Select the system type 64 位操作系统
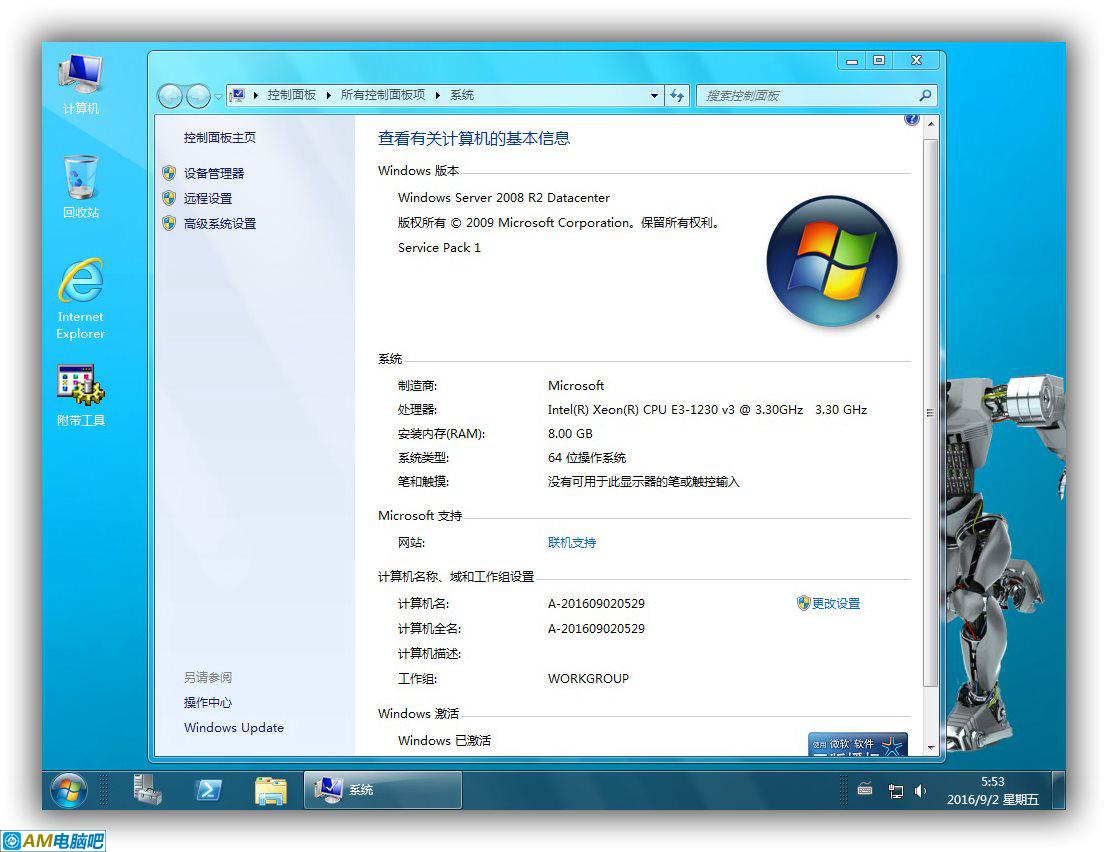 tap(587, 458)
